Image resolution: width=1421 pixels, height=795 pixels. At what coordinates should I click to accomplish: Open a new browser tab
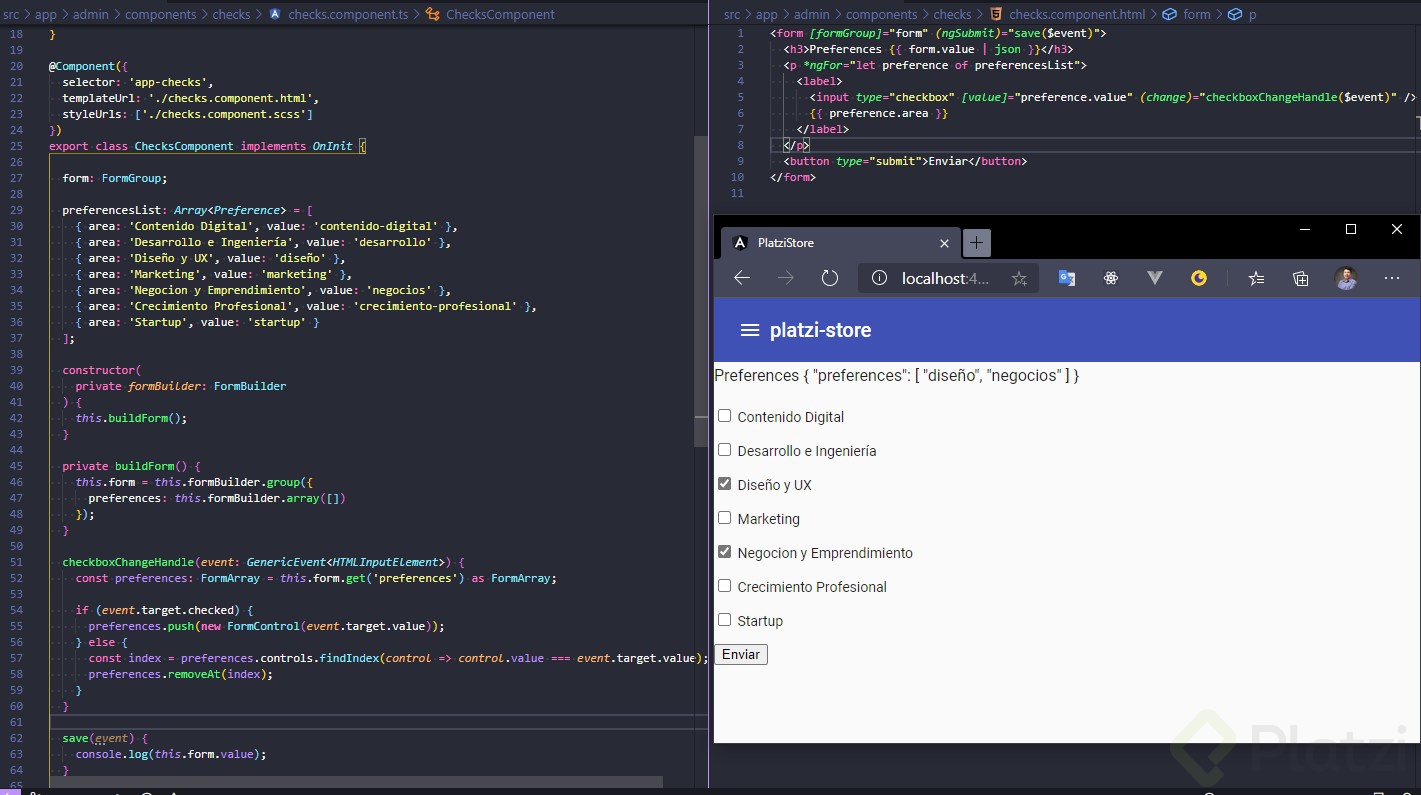pos(977,243)
